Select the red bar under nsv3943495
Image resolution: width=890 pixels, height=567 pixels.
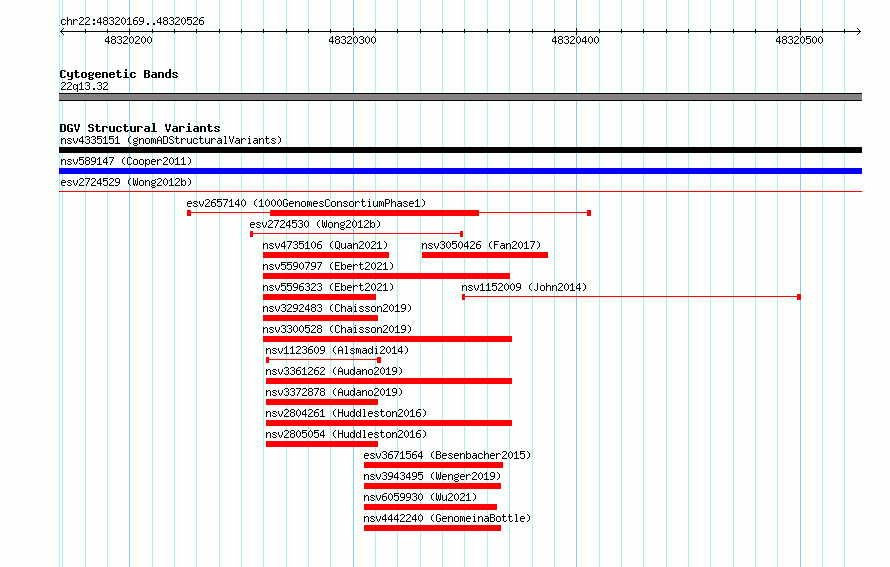[x=433, y=486]
